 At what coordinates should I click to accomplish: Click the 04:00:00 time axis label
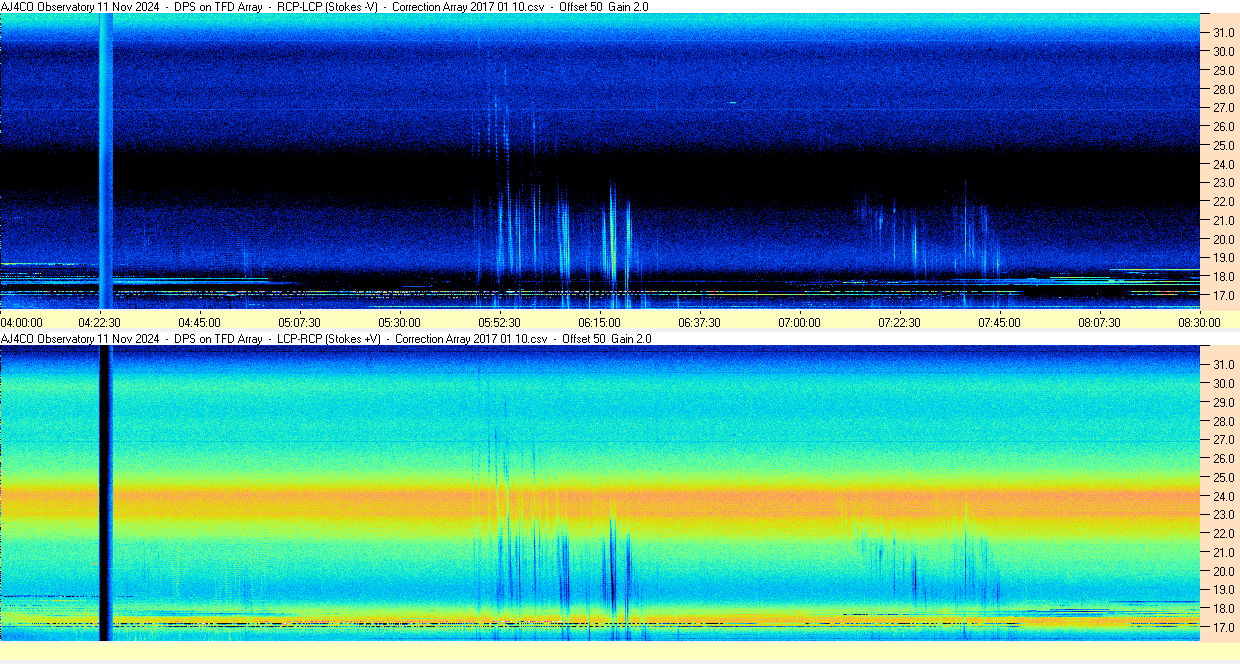click(x=22, y=322)
